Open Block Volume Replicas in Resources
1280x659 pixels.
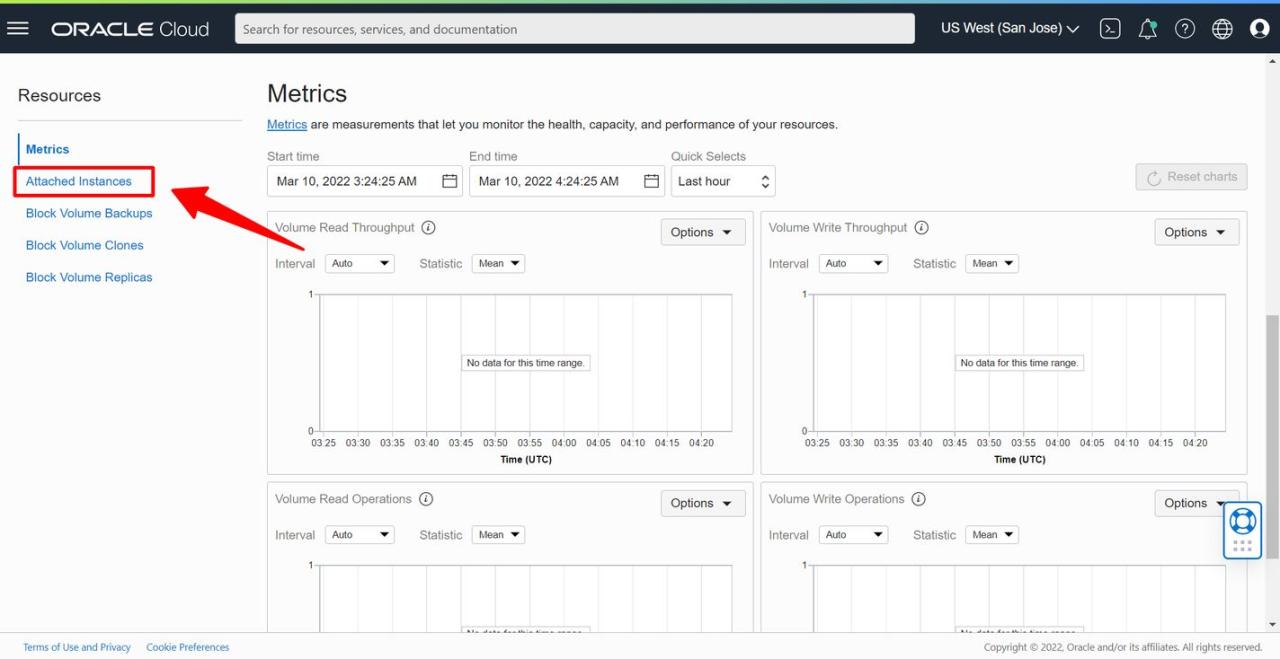tap(89, 277)
